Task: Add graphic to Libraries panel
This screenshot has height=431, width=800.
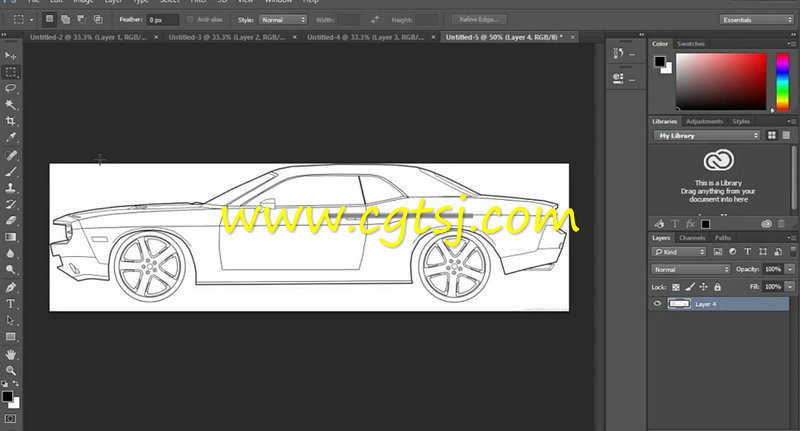Action: (x=660, y=224)
